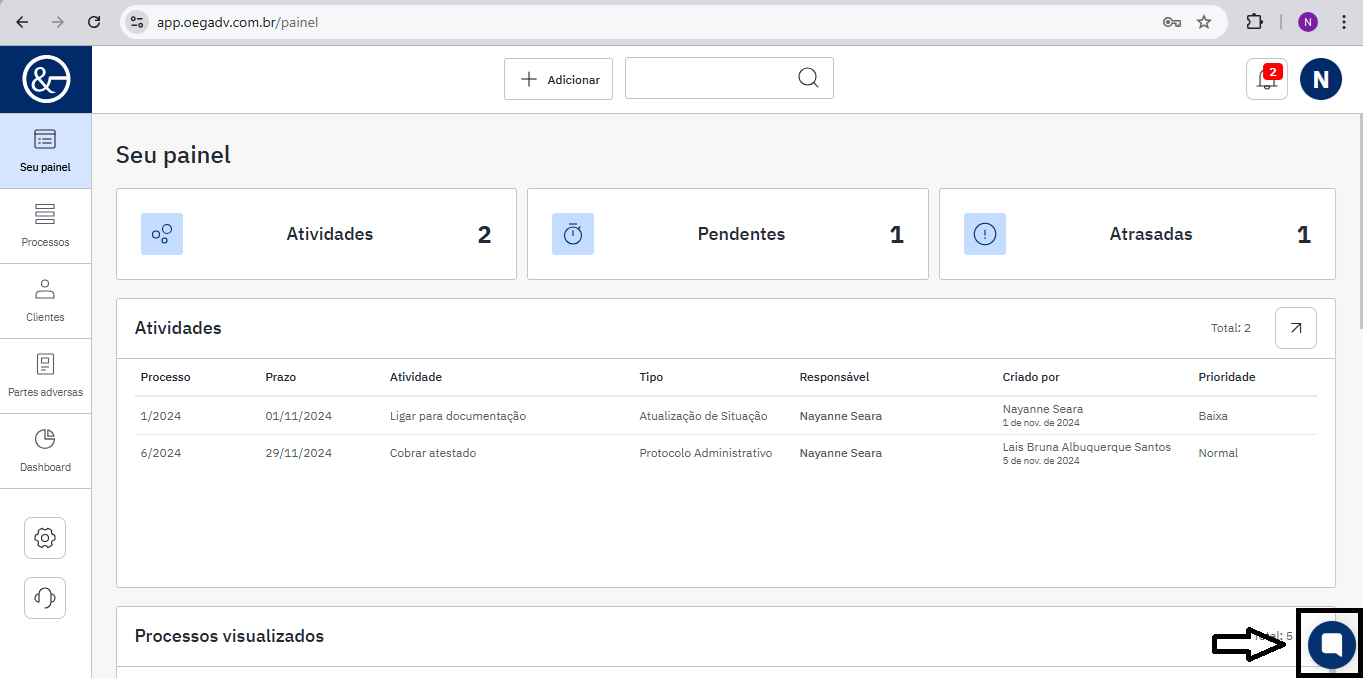Click the Adicionar button
The height and width of the screenshot is (678, 1363).
click(x=558, y=79)
